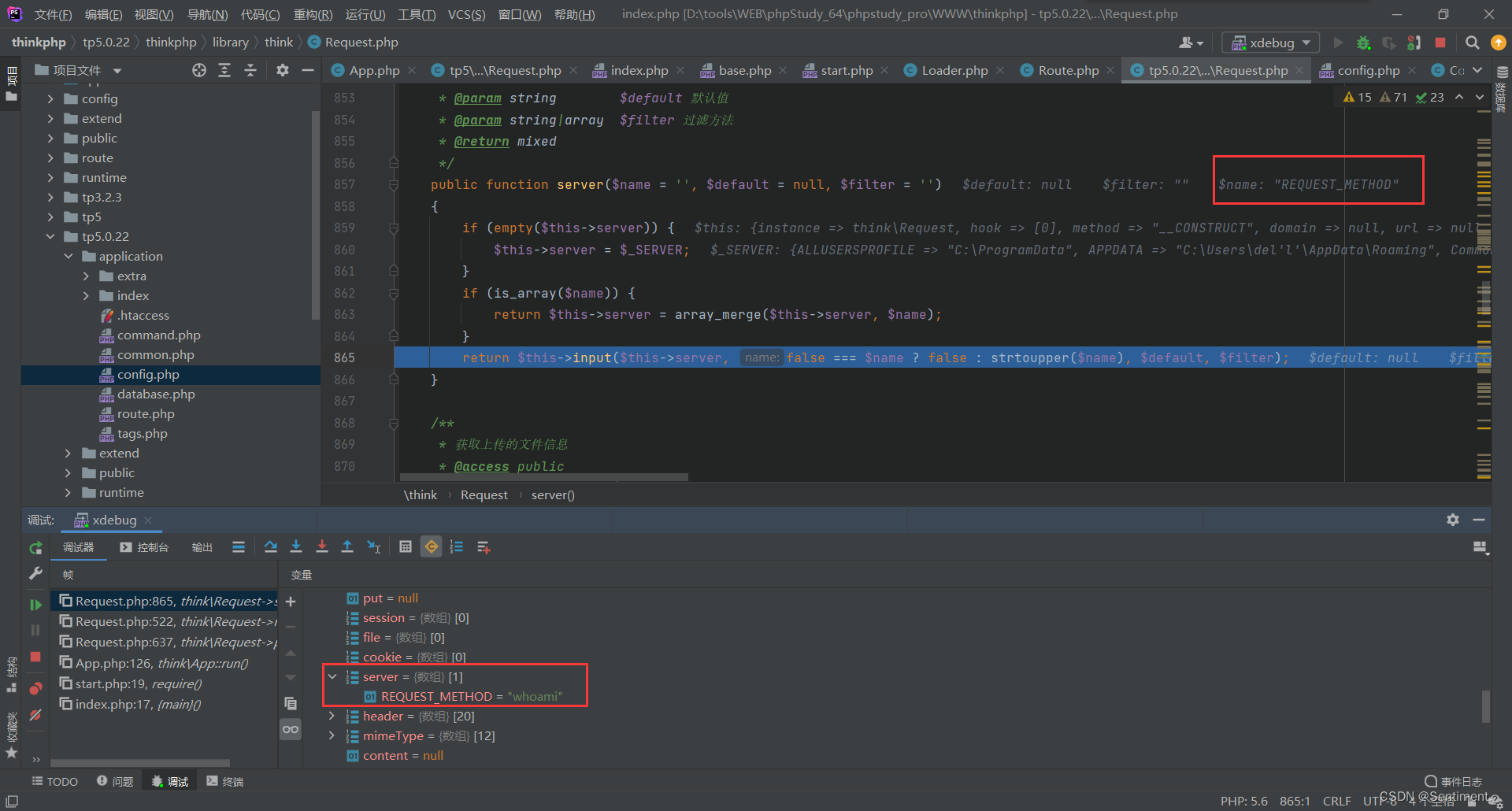Collapse the server array variable
The height and width of the screenshot is (811, 1512).
[332, 676]
